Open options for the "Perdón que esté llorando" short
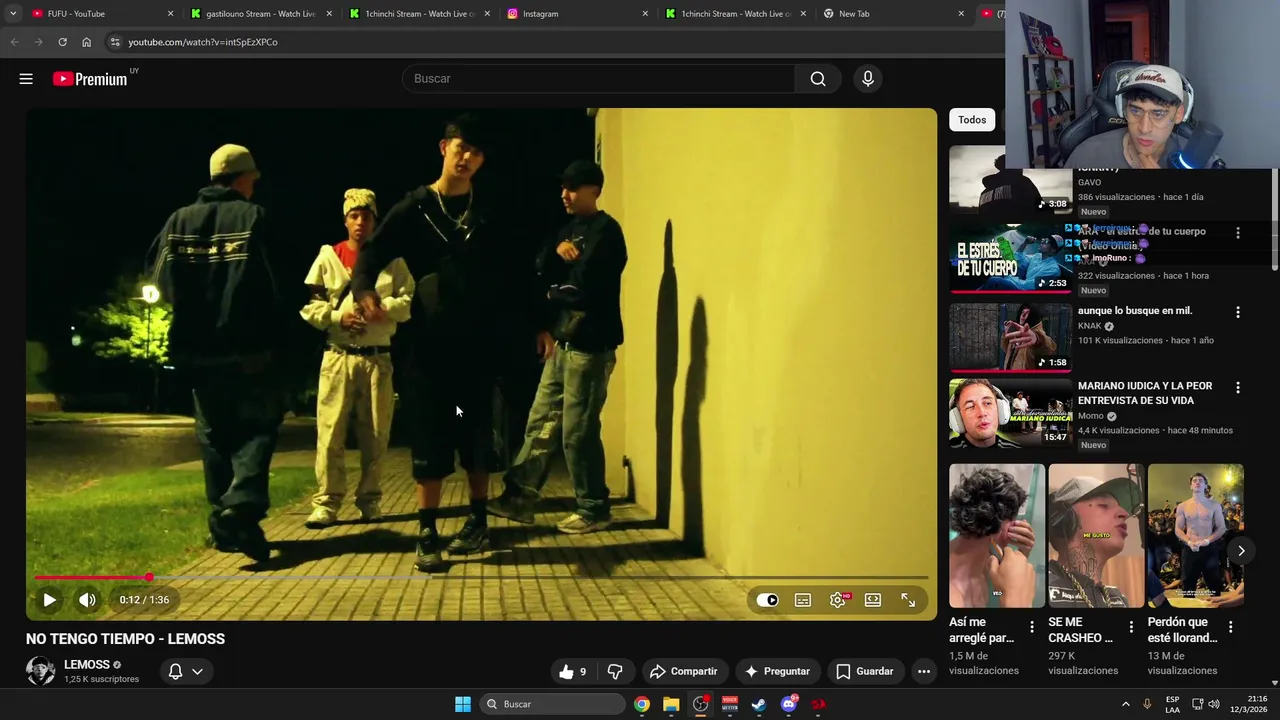The height and width of the screenshot is (720, 1280). pos(1230,627)
